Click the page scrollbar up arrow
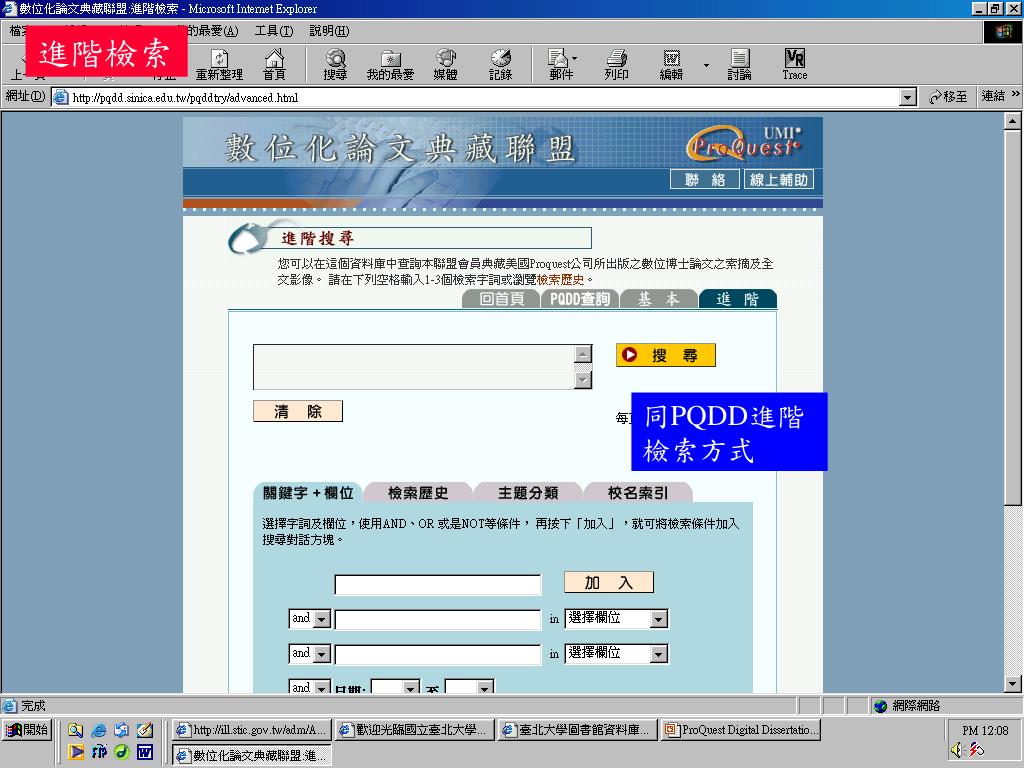 (x=1012, y=121)
